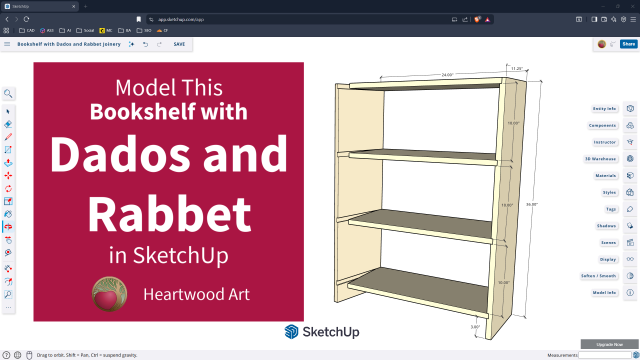Expand more tools via the three-dots button
This screenshot has width=640, height=360.
coord(8,307)
